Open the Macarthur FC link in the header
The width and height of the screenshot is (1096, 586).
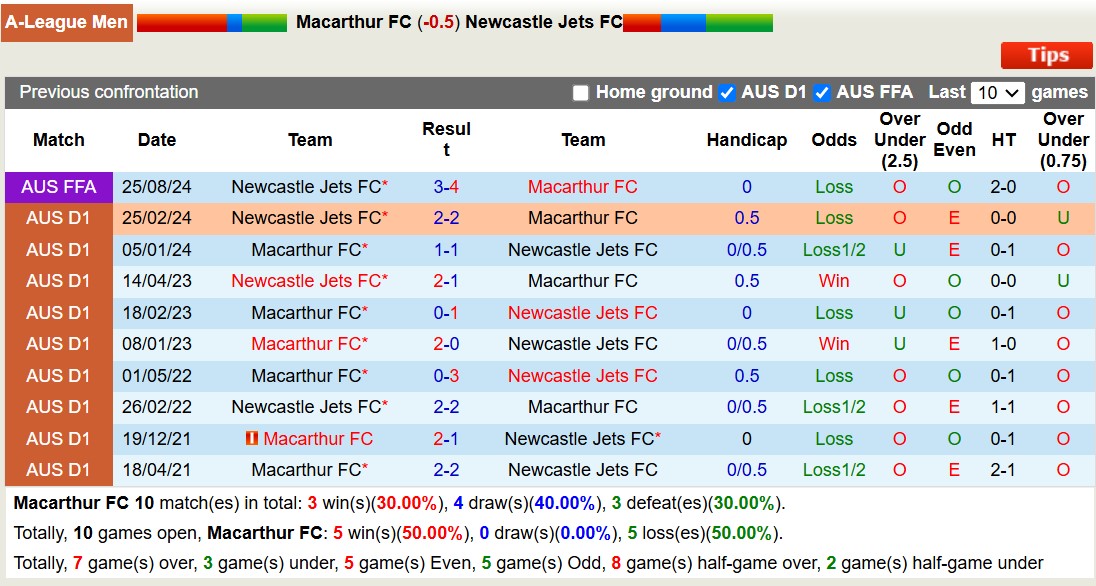[x=350, y=21]
